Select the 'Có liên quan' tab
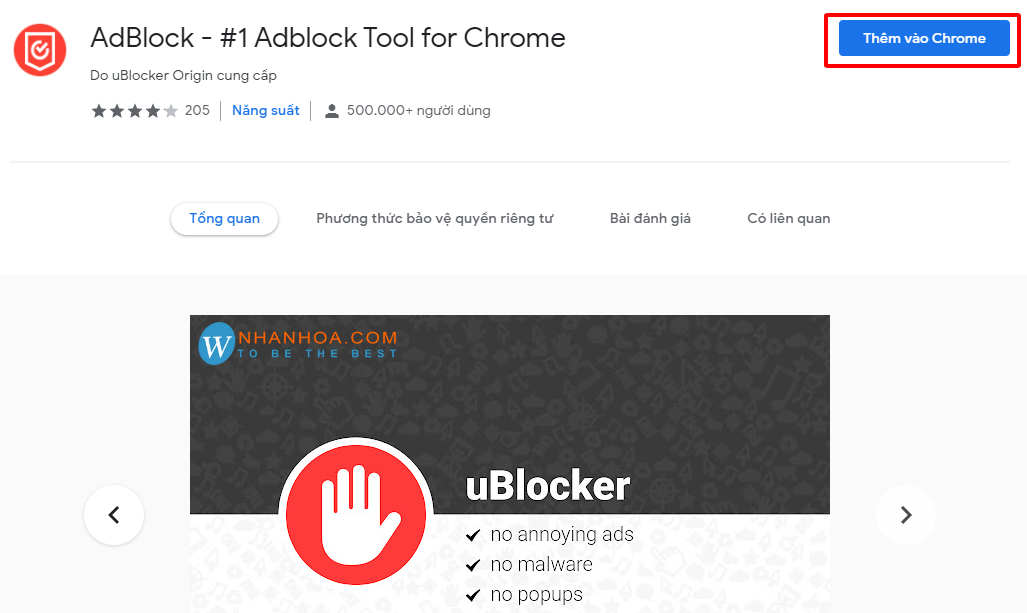 pyautogui.click(x=788, y=217)
